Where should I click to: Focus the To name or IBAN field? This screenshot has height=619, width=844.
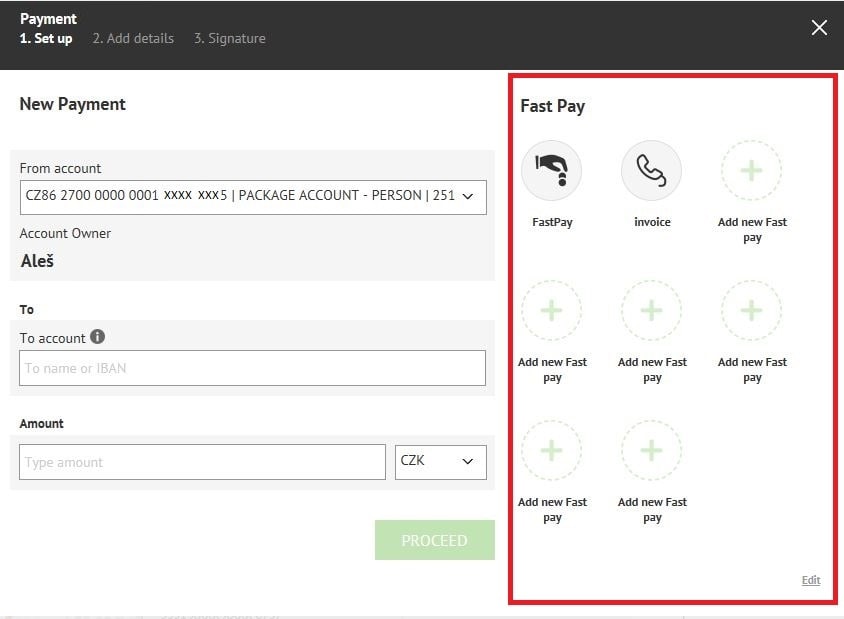252,368
